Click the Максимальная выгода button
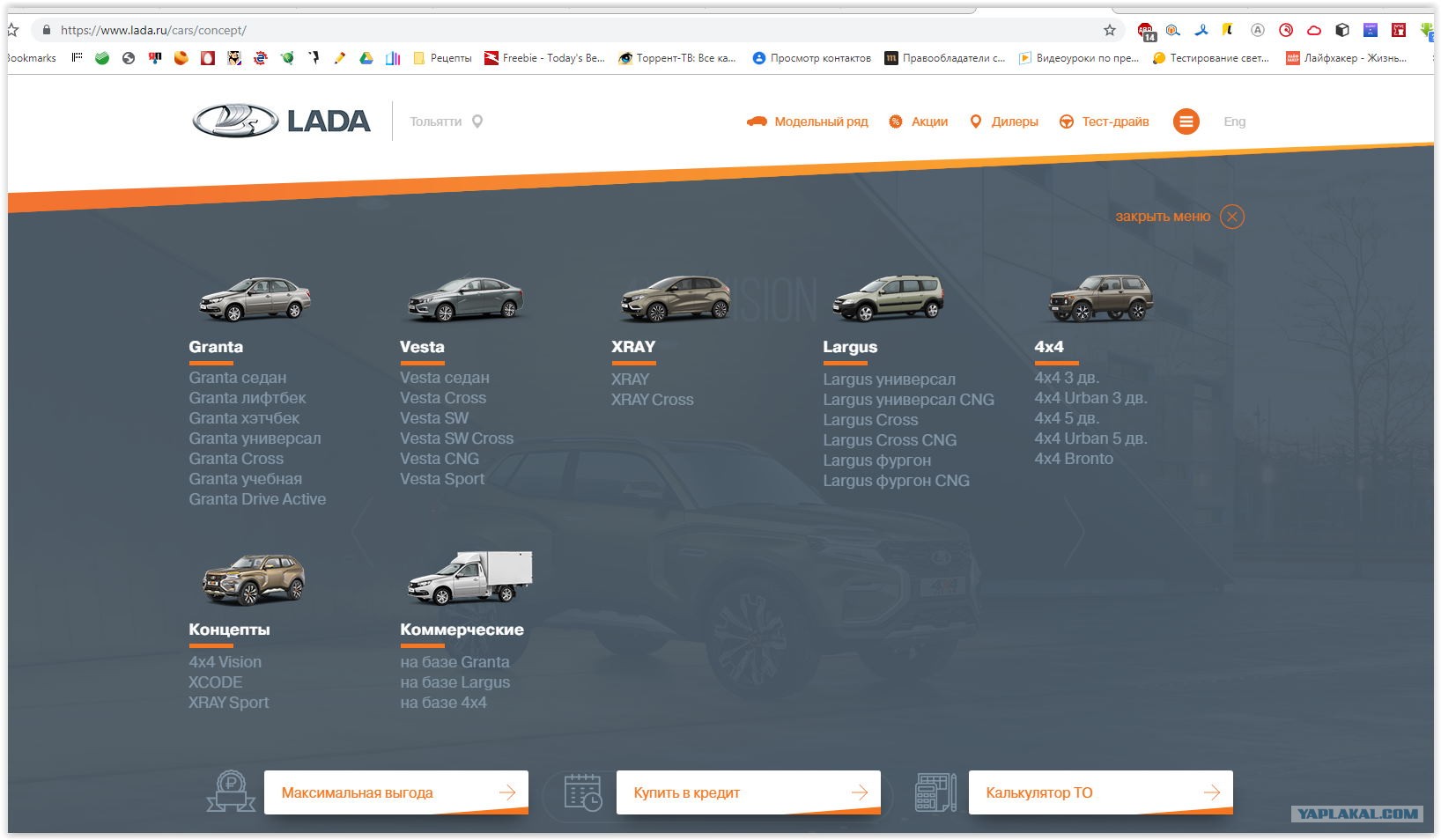1441x840 pixels. (396, 792)
